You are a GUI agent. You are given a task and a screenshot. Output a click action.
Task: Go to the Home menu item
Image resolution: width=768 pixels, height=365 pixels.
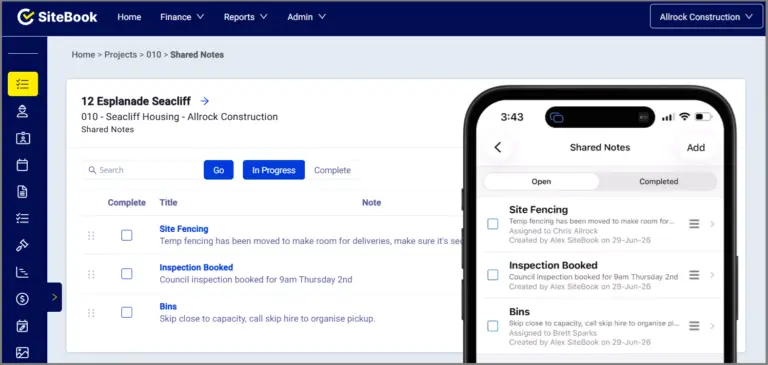[129, 17]
